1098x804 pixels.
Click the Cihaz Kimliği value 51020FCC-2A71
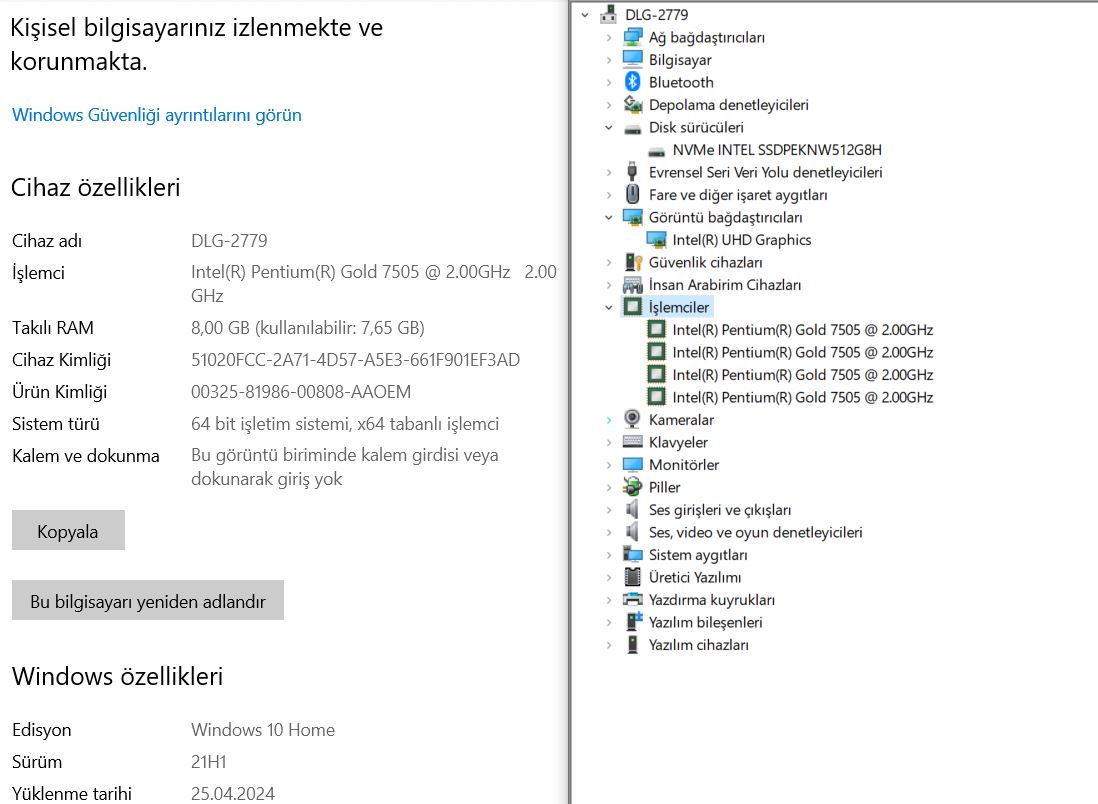[355, 360]
